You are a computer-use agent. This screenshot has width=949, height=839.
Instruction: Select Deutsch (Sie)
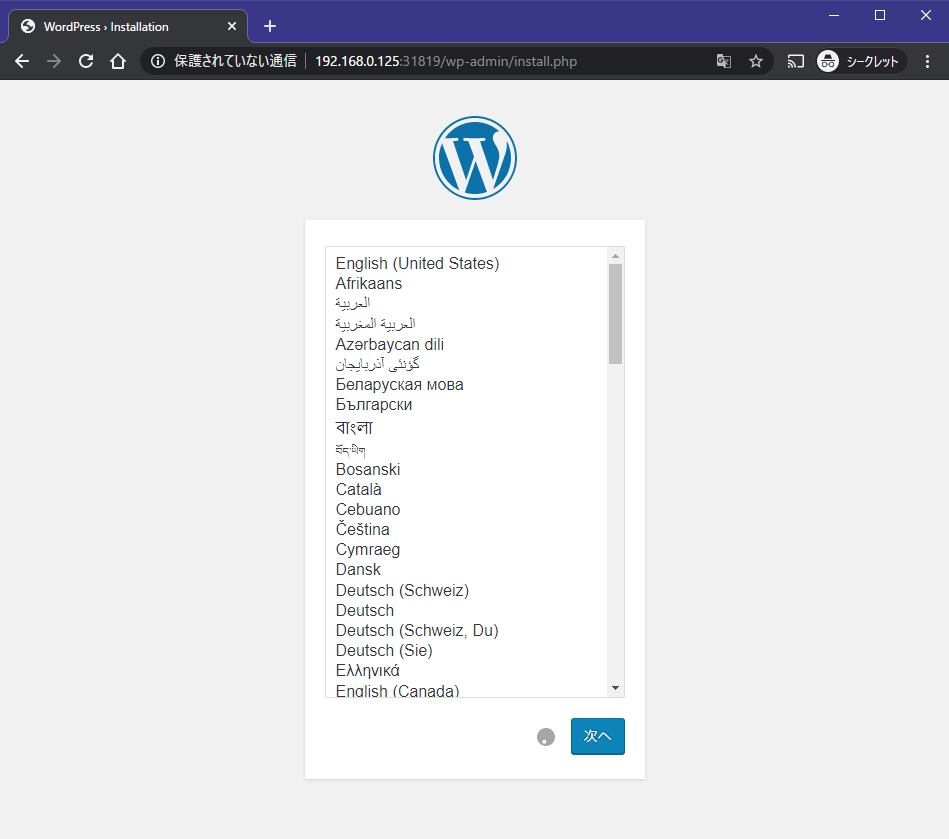[x=466, y=650]
